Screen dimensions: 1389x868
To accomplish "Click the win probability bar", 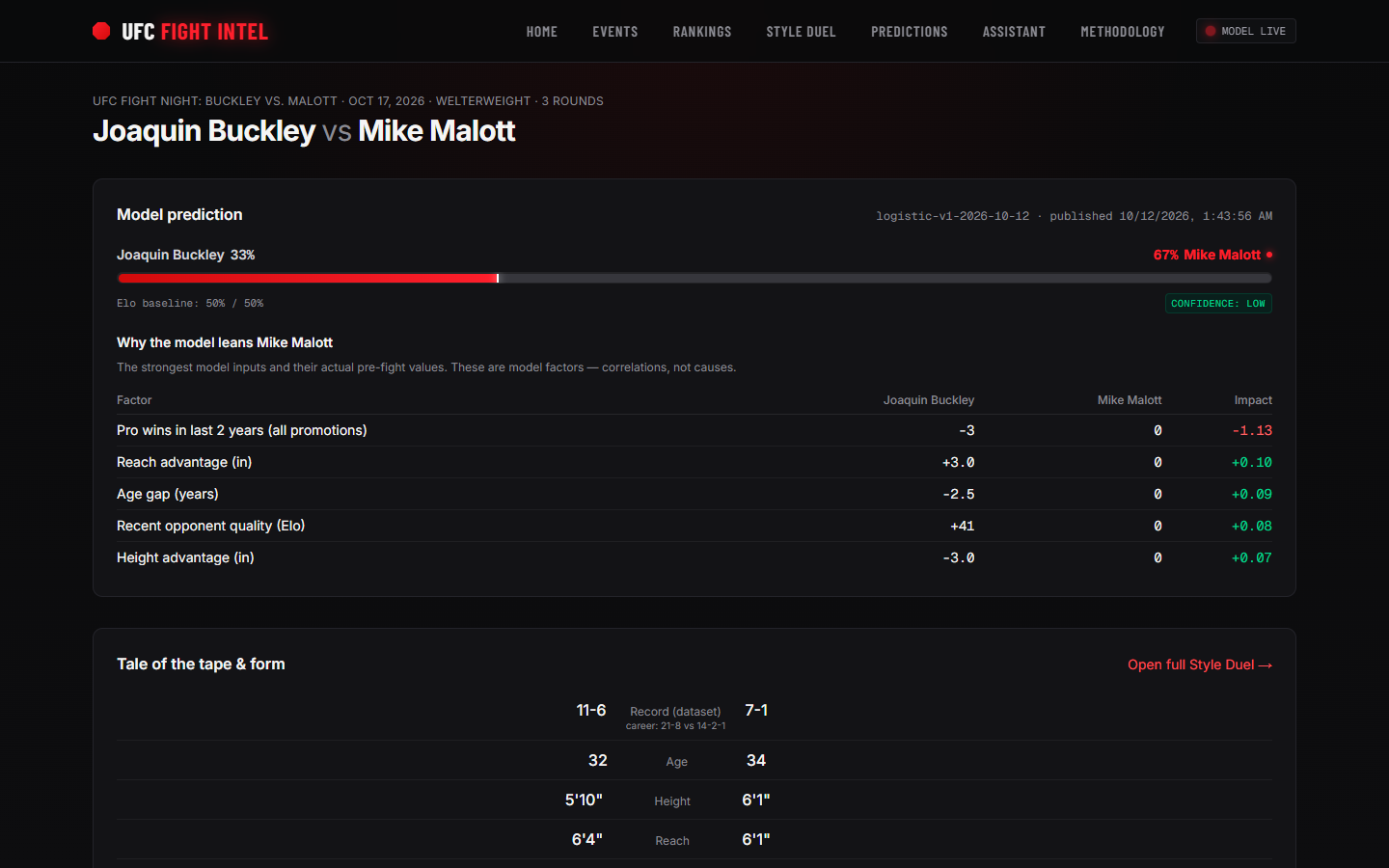I will (694, 278).
